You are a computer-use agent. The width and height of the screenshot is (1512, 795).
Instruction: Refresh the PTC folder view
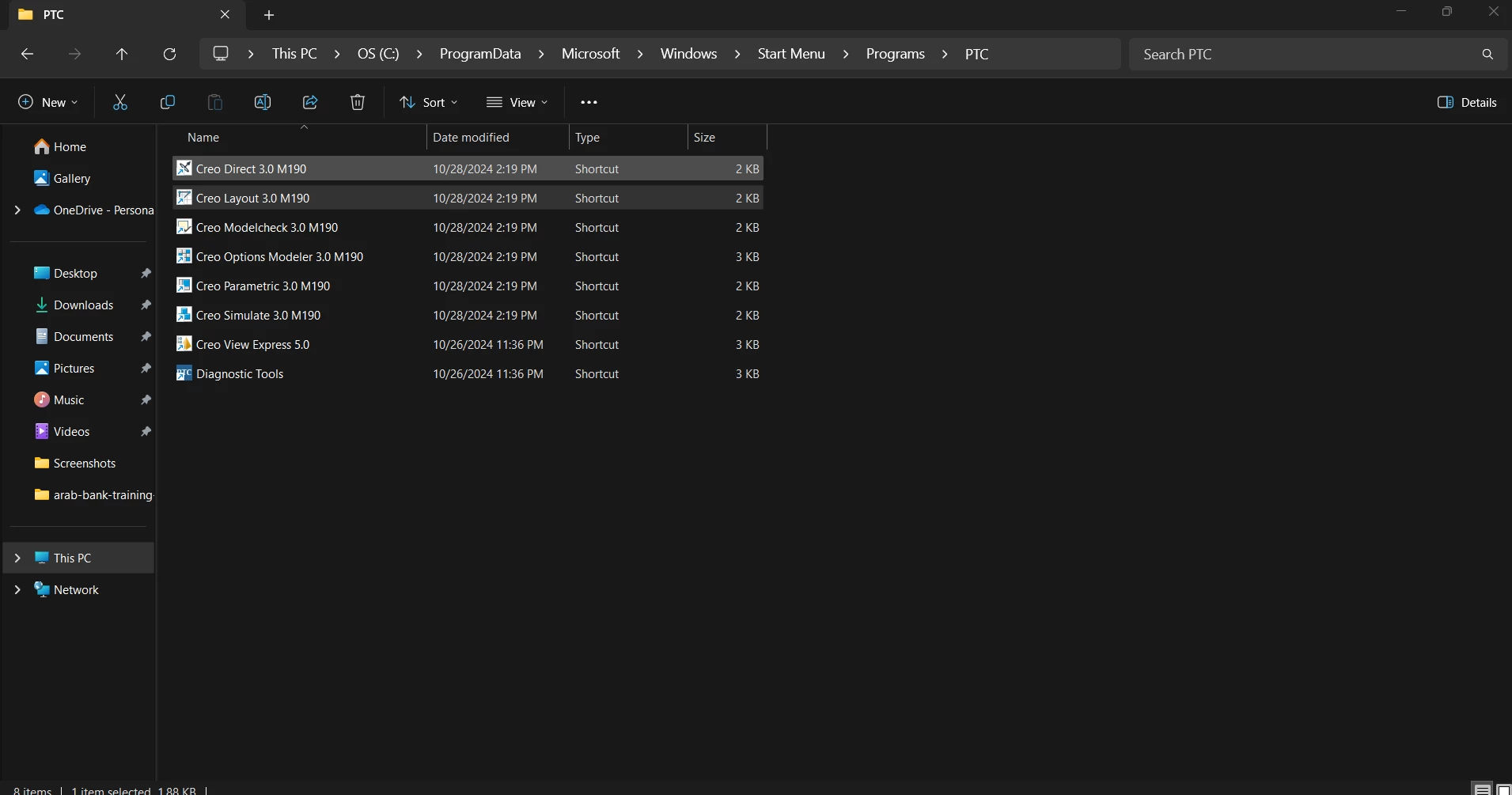point(169,54)
